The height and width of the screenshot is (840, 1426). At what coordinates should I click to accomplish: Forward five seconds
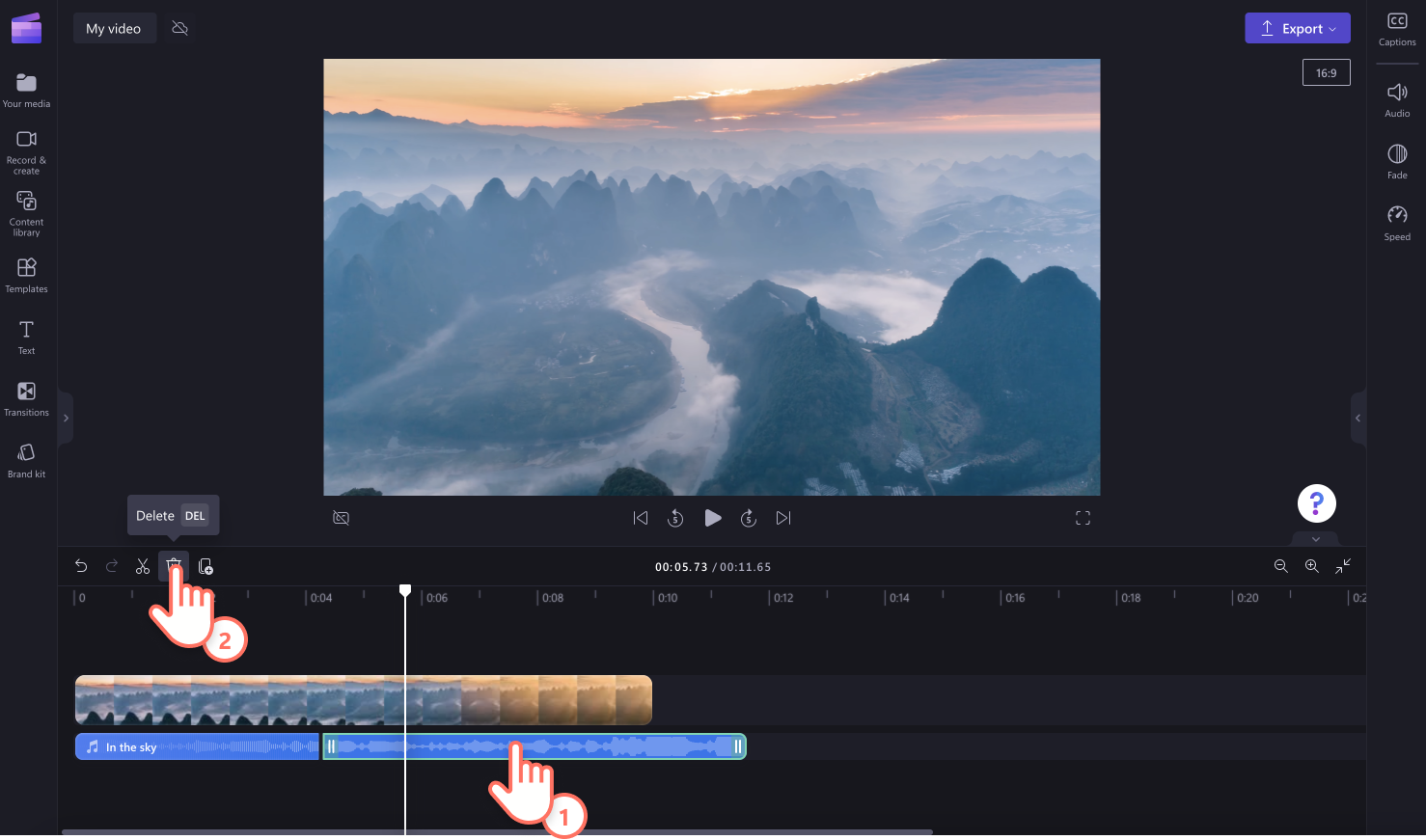point(749,518)
